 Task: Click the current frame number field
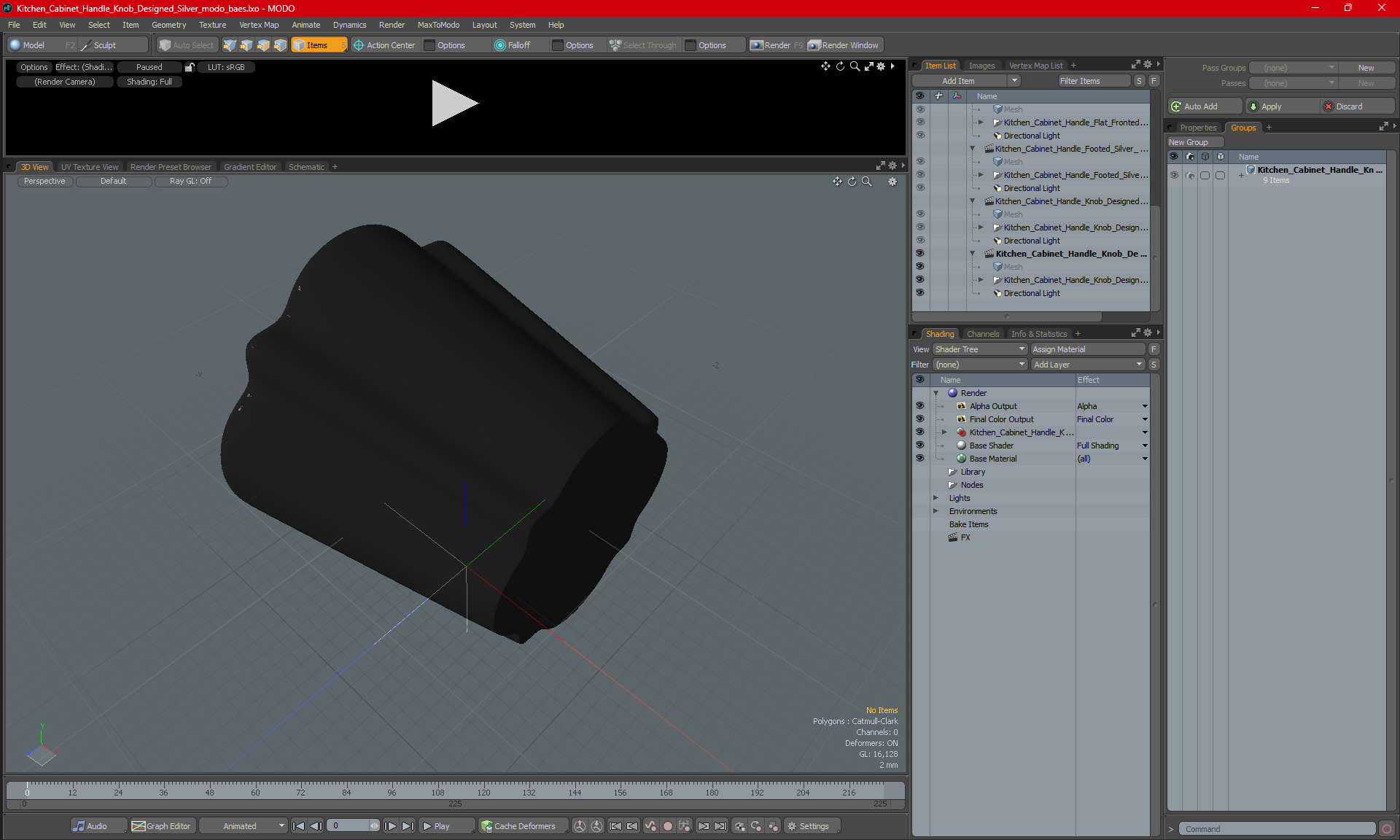point(349,826)
